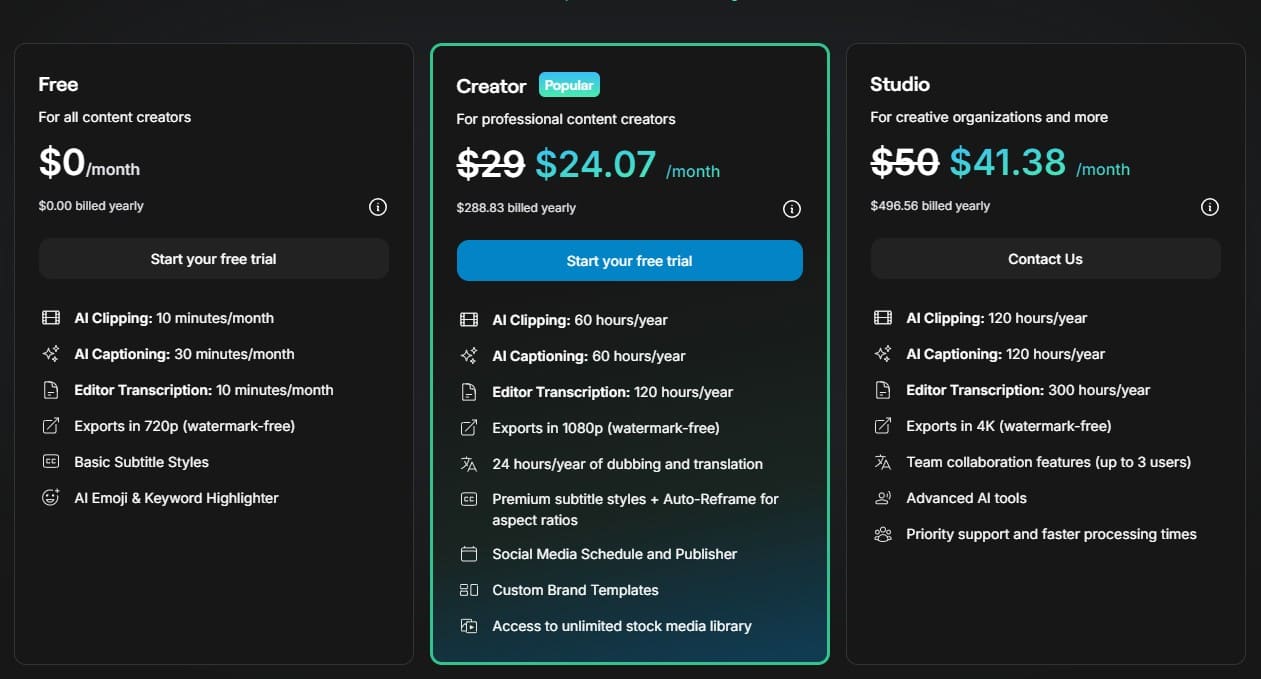Click the AI Clipping film icon on Free plan

50,317
